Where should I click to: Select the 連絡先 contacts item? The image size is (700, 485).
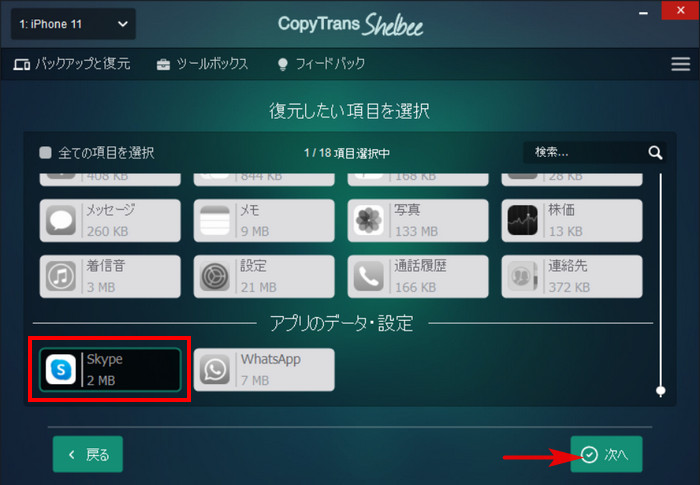click(x=572, y=276)
